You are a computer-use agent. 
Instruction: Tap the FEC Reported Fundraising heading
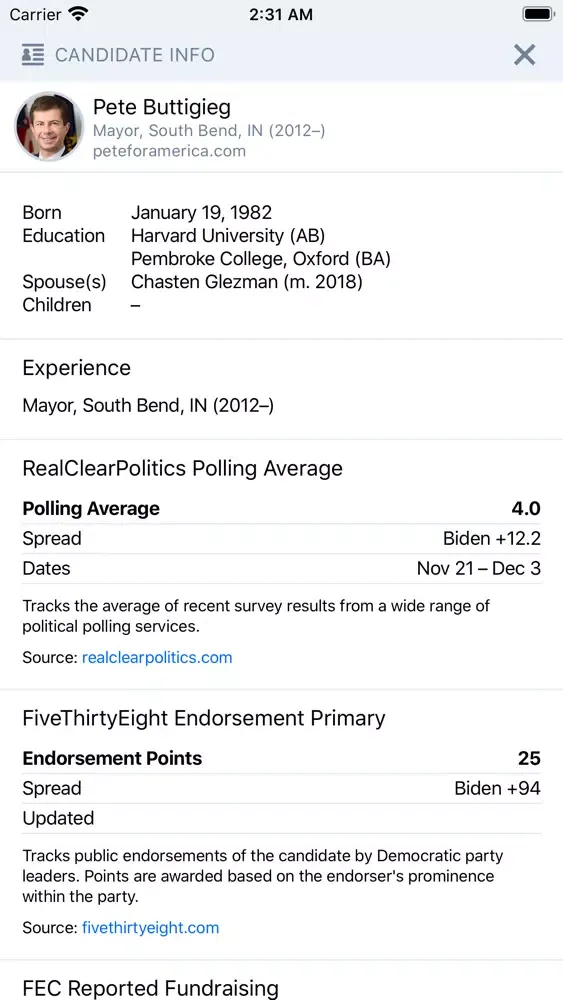150,988
